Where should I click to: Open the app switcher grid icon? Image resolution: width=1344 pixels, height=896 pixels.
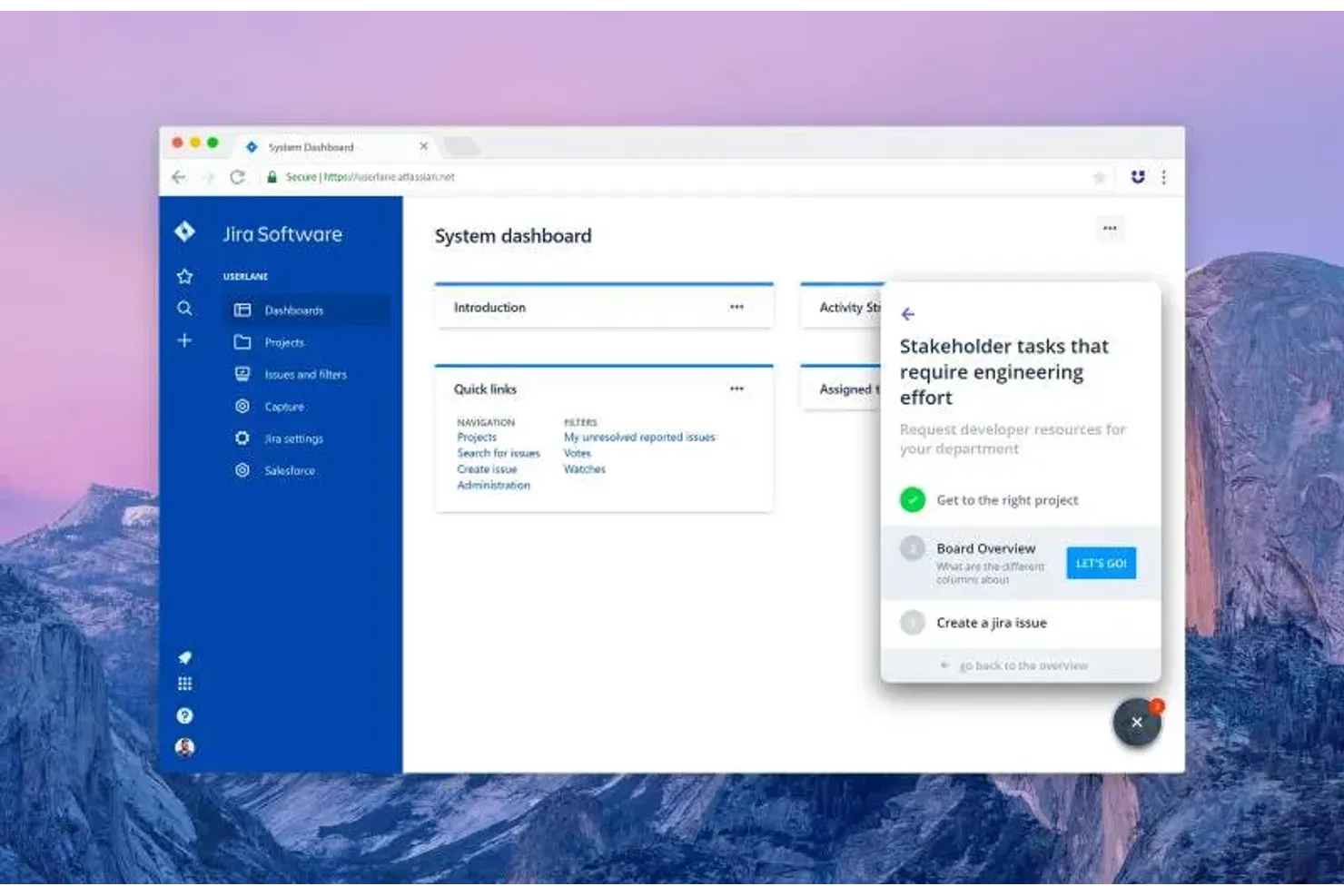tap(184, 684)
